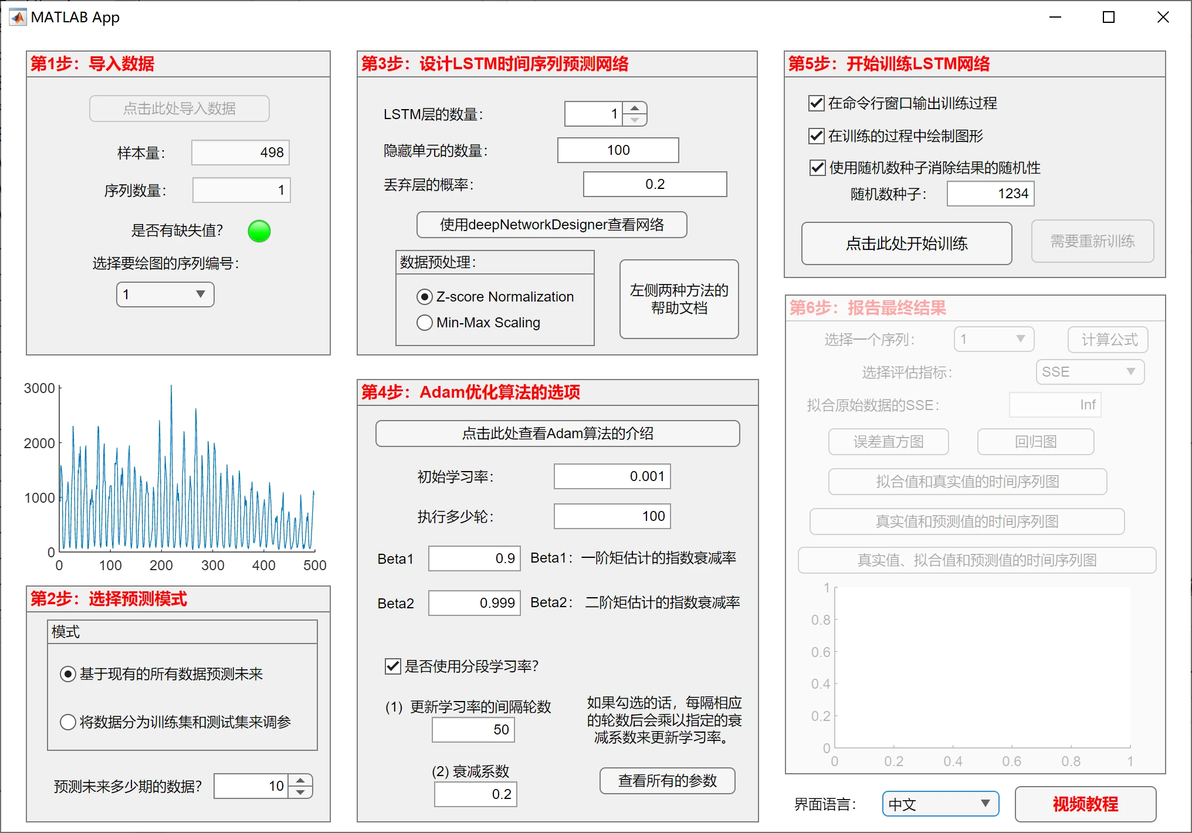Open the 视频教程 button
This screenshot has height=833, width=1192.
point(1086,804)
